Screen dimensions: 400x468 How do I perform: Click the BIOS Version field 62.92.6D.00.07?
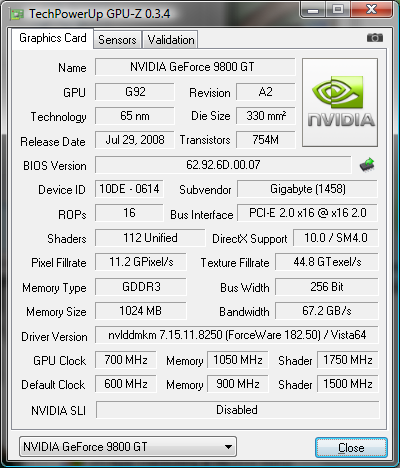pos(223,165)
